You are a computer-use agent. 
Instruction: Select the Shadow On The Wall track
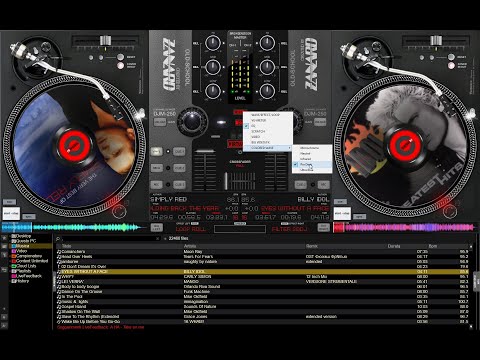pyautogui.click(x=263, y=312)
